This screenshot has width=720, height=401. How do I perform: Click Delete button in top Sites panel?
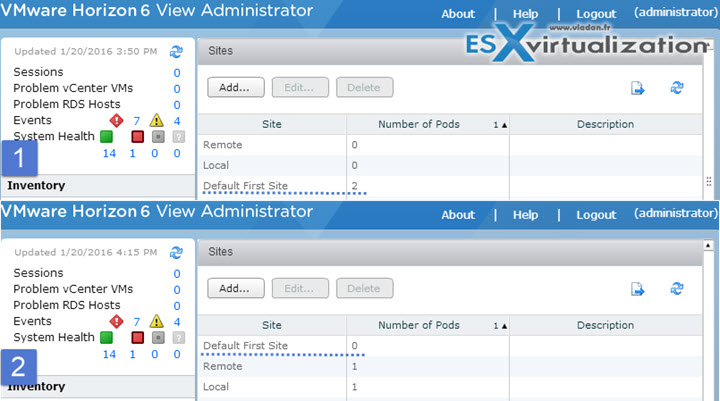coord(364,87)
